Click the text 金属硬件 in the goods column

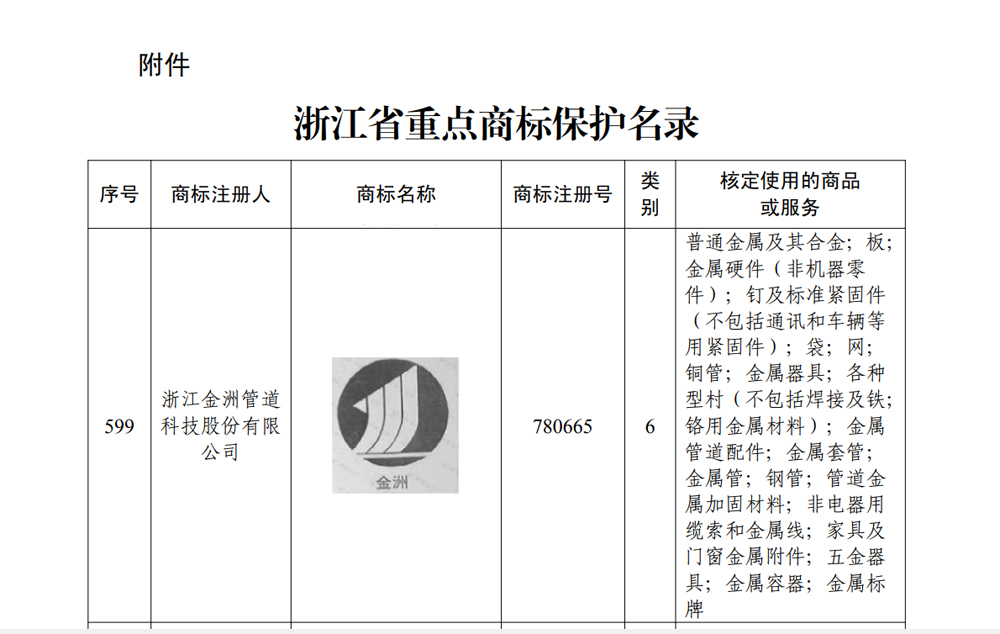724,269
